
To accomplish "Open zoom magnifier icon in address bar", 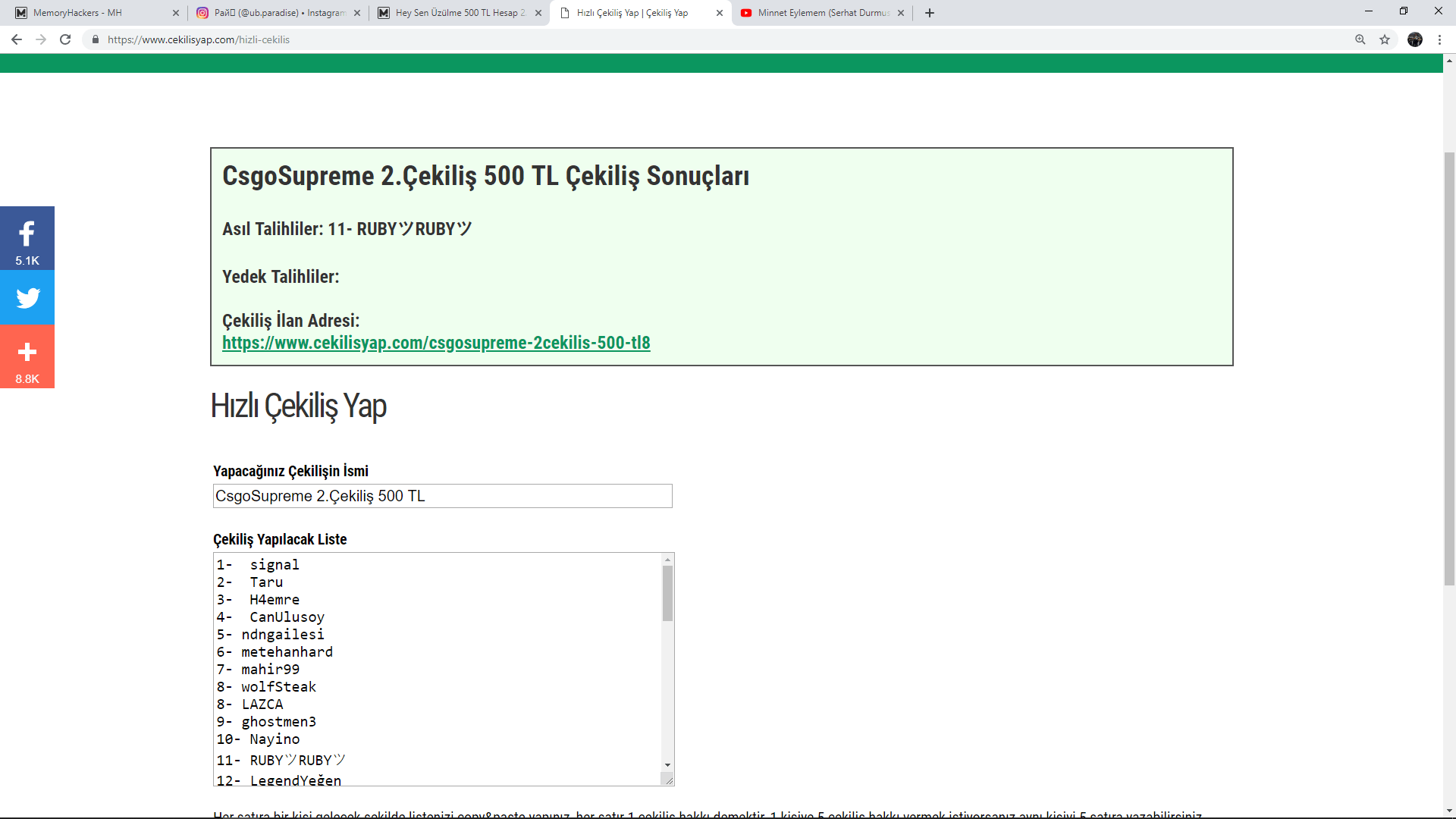I will tap(1360, 39).
